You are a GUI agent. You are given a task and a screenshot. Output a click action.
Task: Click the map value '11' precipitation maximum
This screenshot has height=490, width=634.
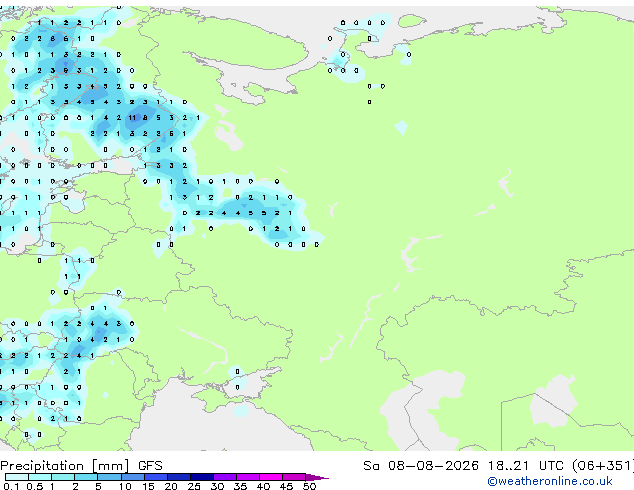(x=133, y=118)
